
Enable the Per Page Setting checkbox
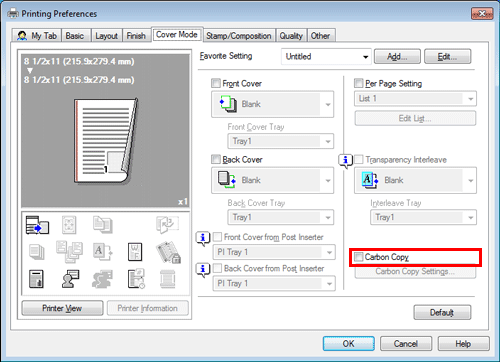pyautogui.click(x=358, y=83)
